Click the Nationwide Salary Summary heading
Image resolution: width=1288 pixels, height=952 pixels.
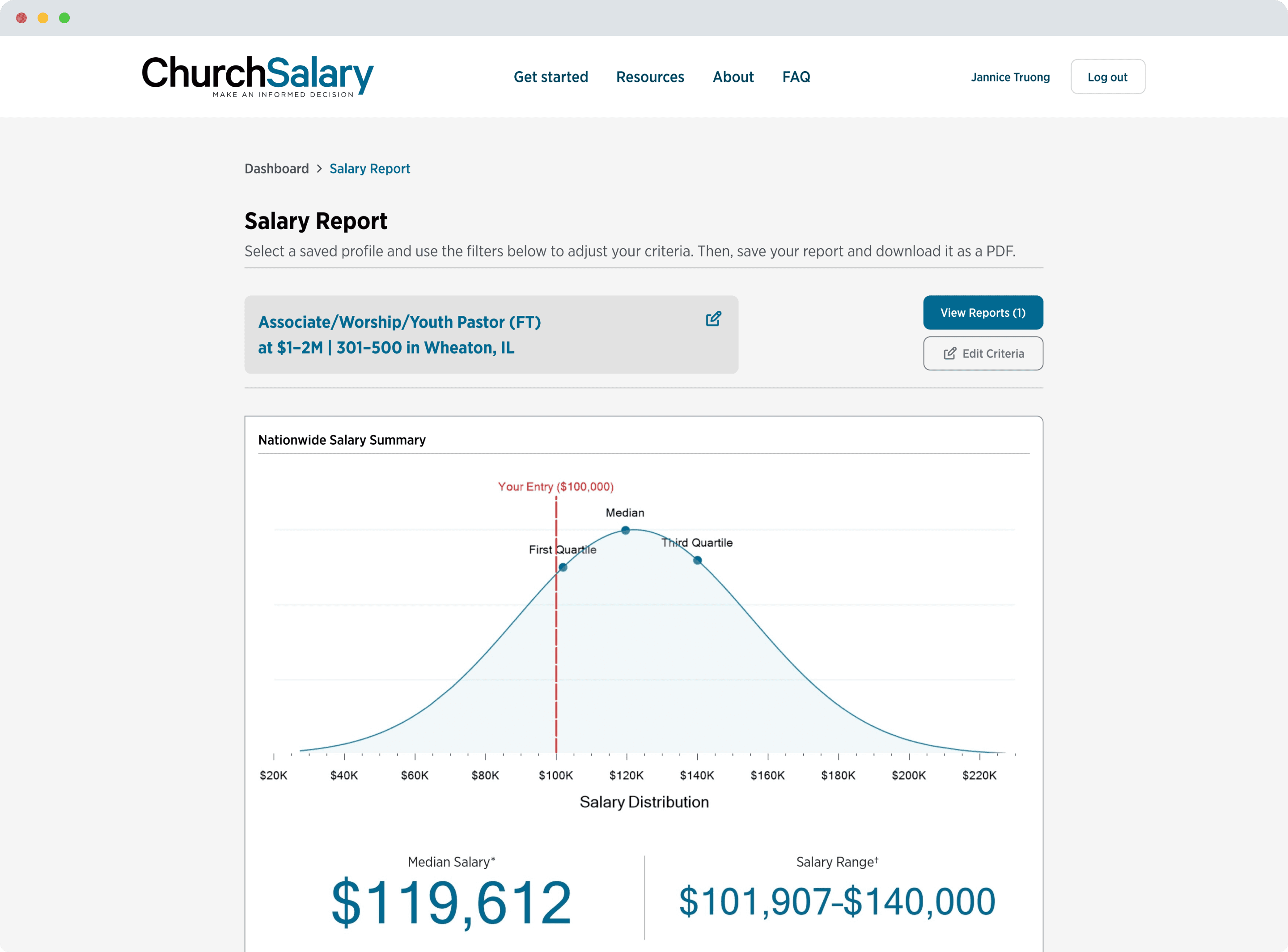click(x=342, y=440)
